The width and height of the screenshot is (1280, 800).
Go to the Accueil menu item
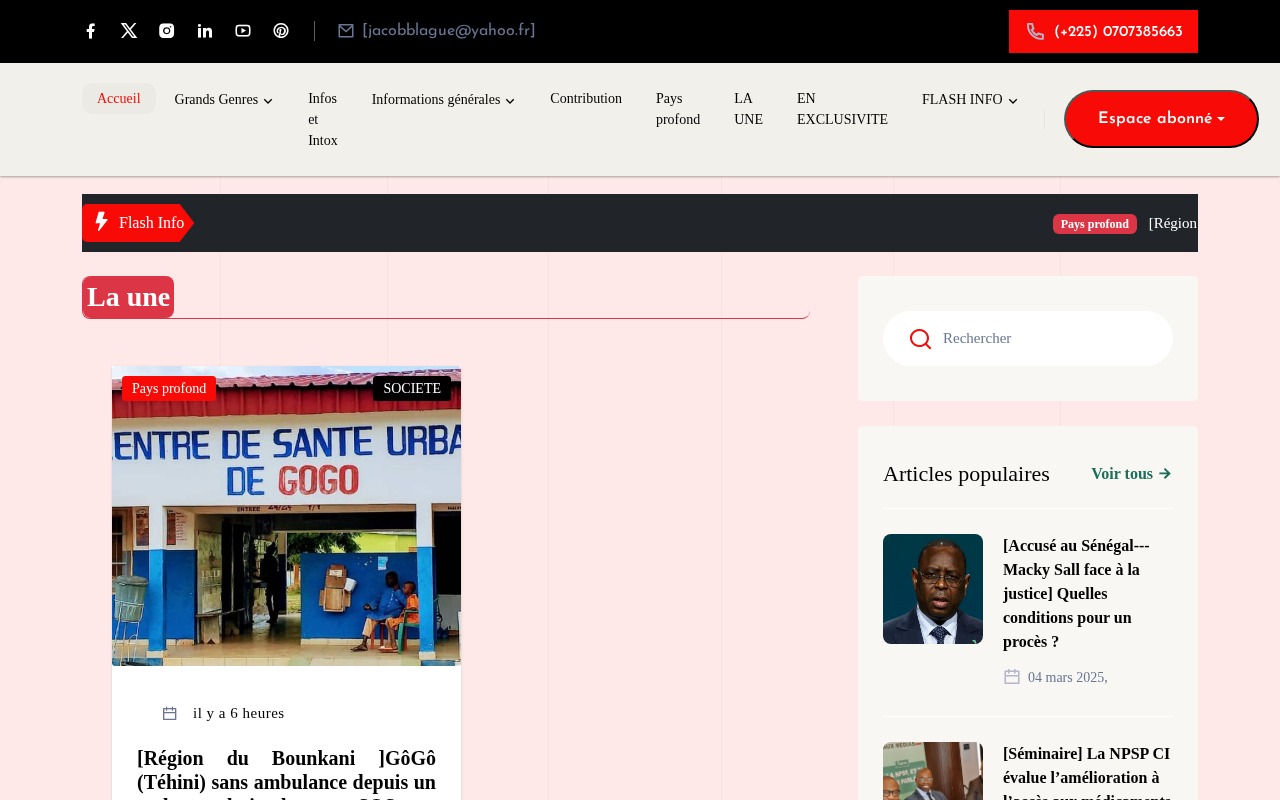coord(119,98)
